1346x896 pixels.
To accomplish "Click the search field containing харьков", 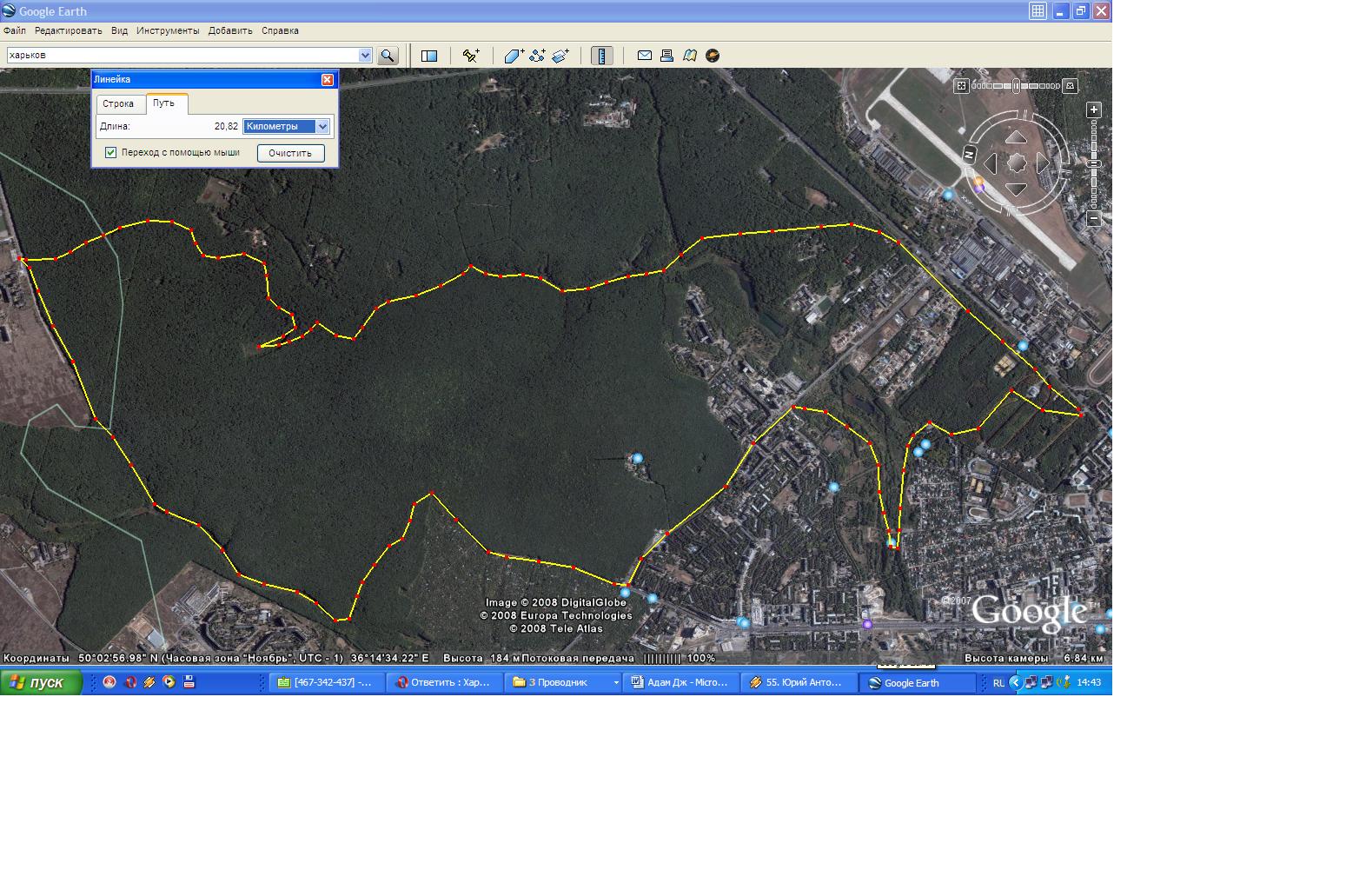I will pos(182,56).
